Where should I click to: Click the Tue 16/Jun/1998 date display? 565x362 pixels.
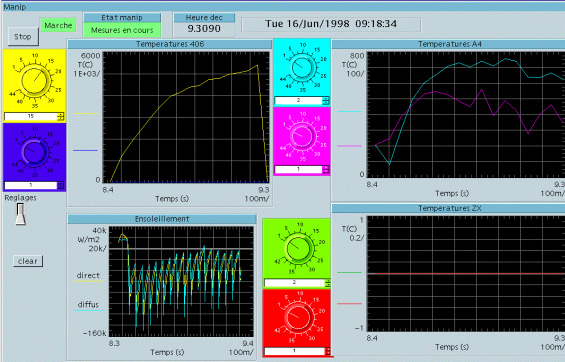click(x=331, y=24)
